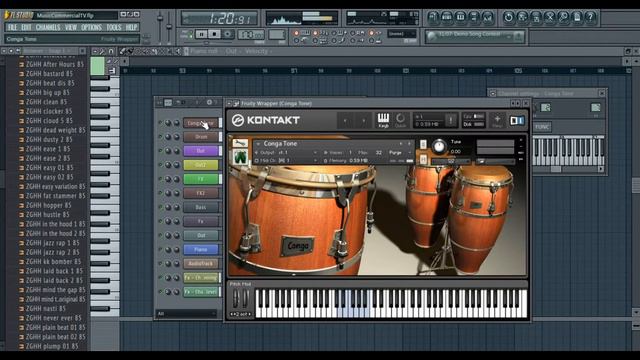The image size is (640, 360).
Task: Open the OPTIONS menu
Action: [91, 27]
